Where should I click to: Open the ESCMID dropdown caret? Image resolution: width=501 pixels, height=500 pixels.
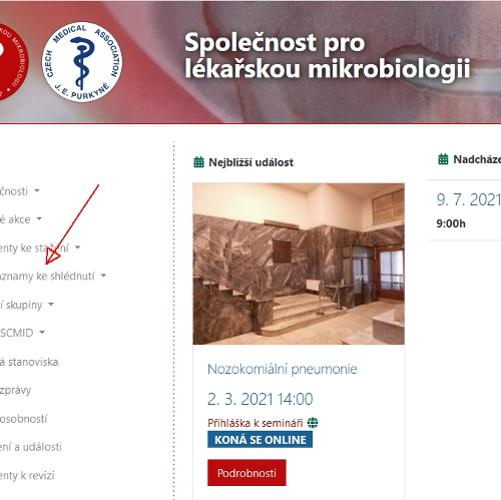(x=42, y=332)
